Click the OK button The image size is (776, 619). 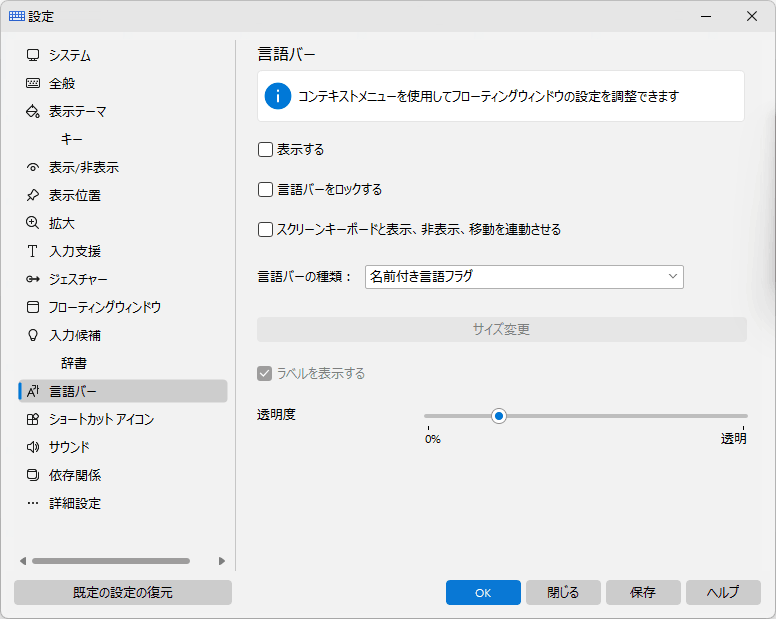click(483, 592)
